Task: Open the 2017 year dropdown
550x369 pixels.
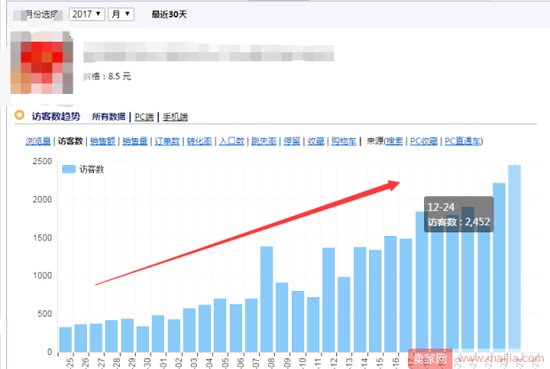Action: (87, 14)
